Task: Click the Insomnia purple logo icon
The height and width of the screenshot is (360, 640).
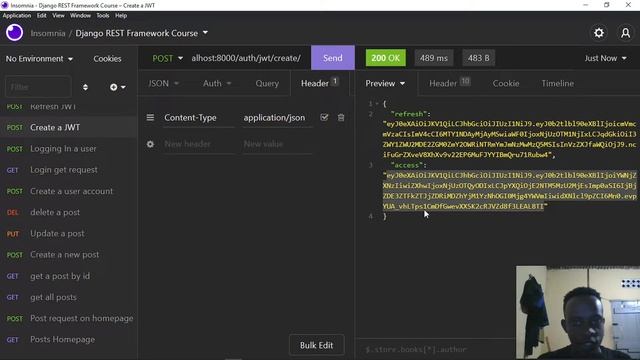Action: pos(14,33)
